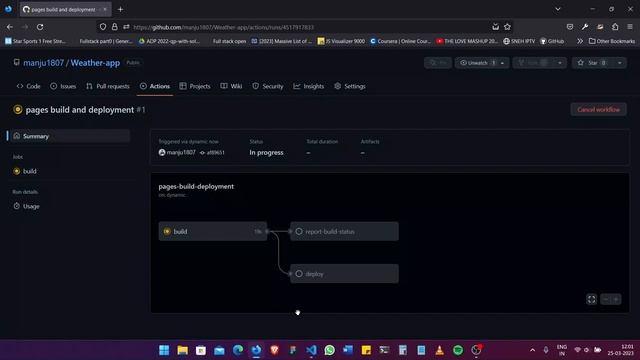The image size is (640, 360).
Task: Open the Weather-app repository link
Action: (95, 63)
